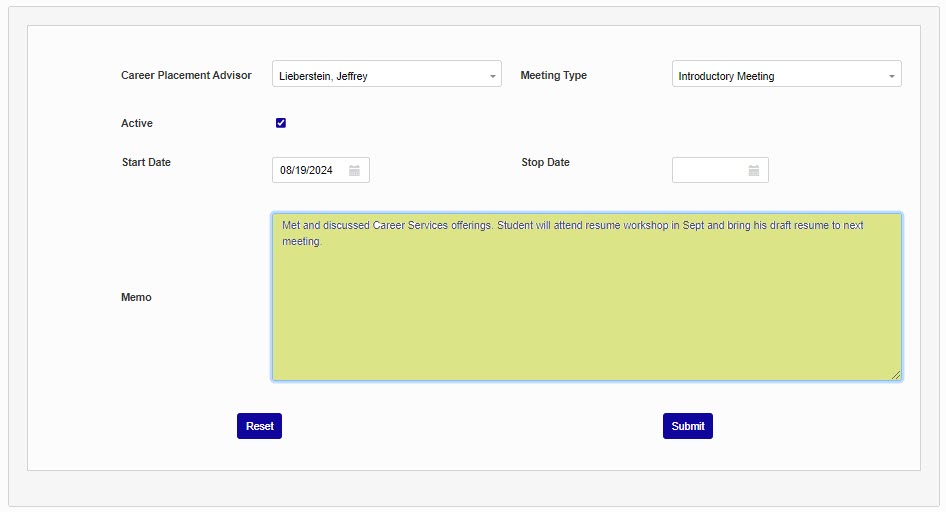The height and width of the screenshot is (512, 946).
Task: Submit the meeting form
Action: click(x=687, y=426)
